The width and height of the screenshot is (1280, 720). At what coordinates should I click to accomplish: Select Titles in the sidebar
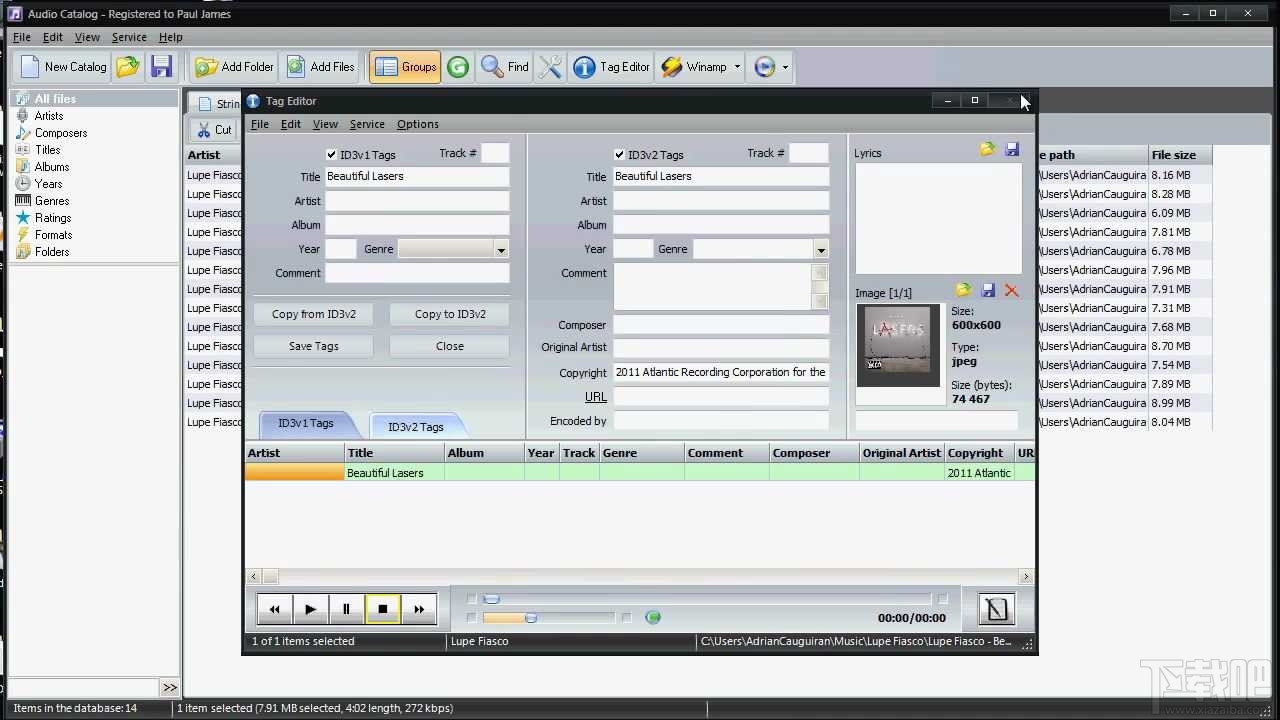[48, 150]
